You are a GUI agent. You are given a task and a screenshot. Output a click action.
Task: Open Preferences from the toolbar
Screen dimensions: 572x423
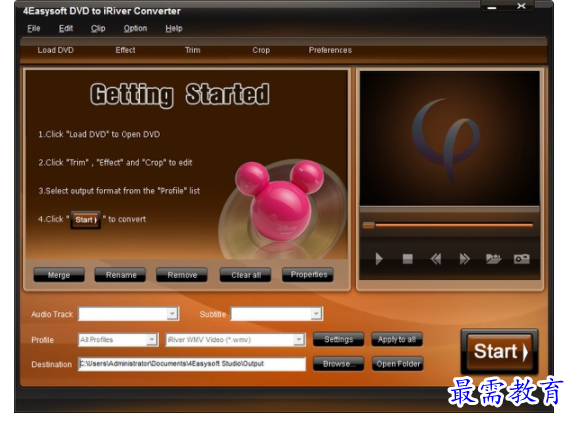point(330,50)
